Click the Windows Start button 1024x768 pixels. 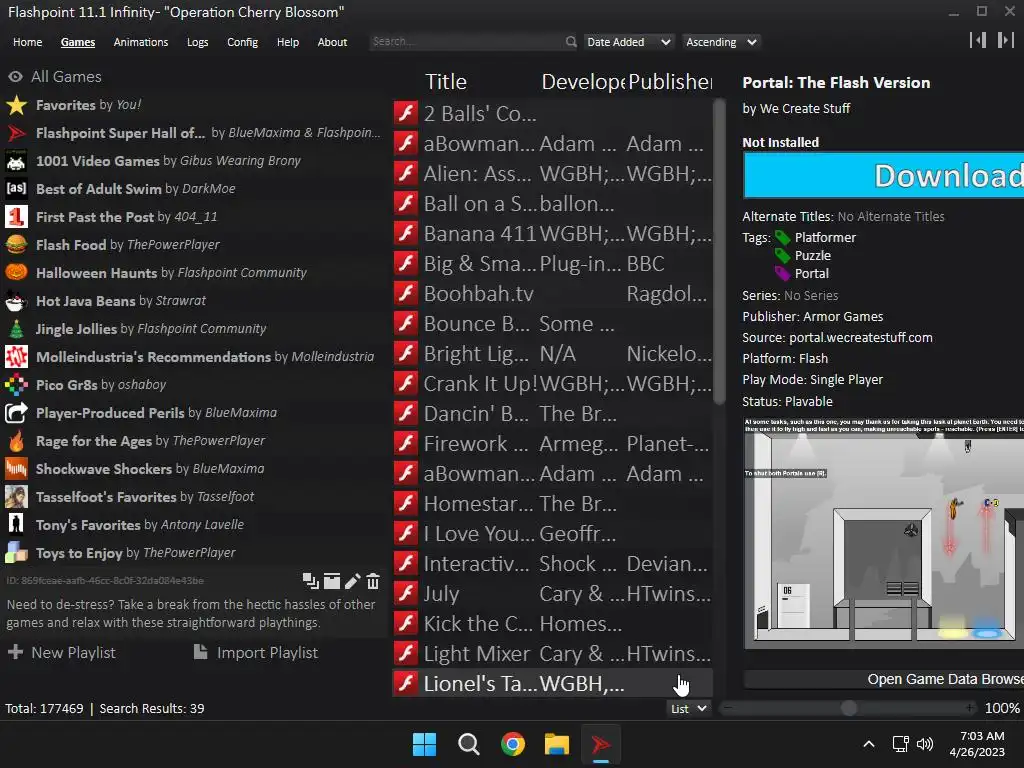[424, 744]
